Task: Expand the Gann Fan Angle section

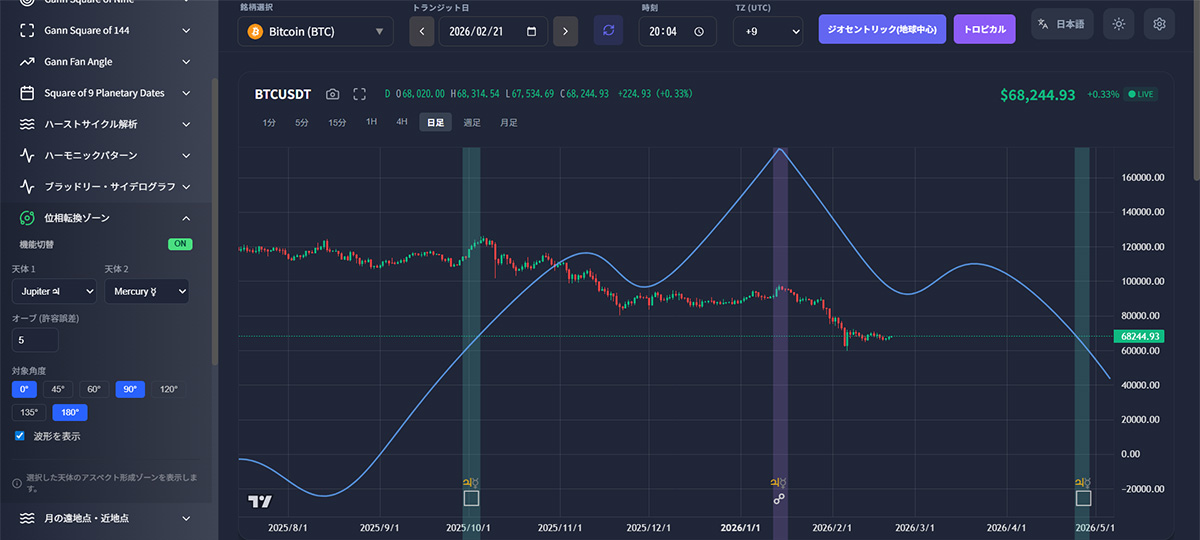Action: pyautogui.click(x=105, y=62)
